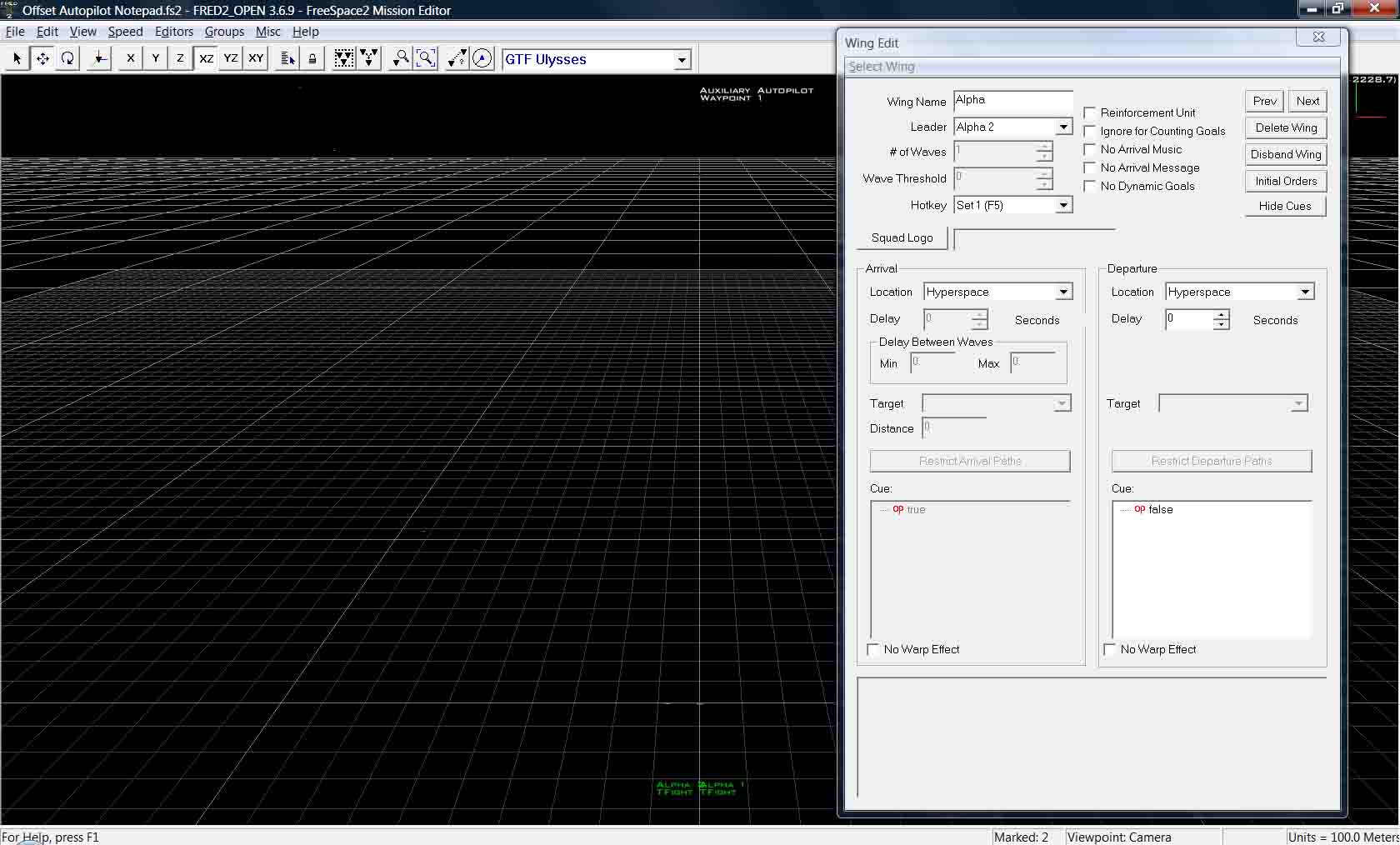Screen dimensions: 1400x845
Task: Constrain movement to Y axis
Action: pos(155,58)
